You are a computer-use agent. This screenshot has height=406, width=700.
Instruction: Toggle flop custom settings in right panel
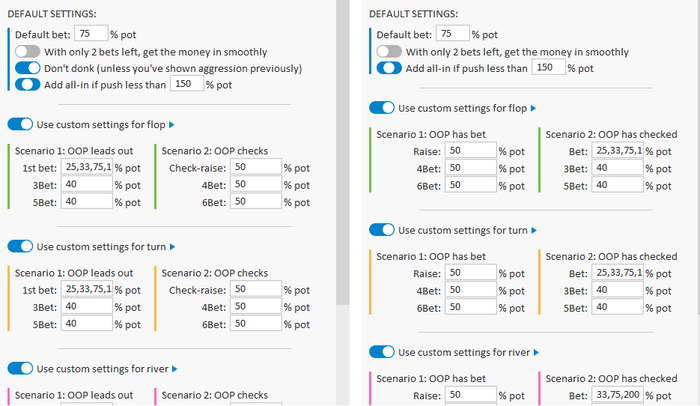[381, 108]
